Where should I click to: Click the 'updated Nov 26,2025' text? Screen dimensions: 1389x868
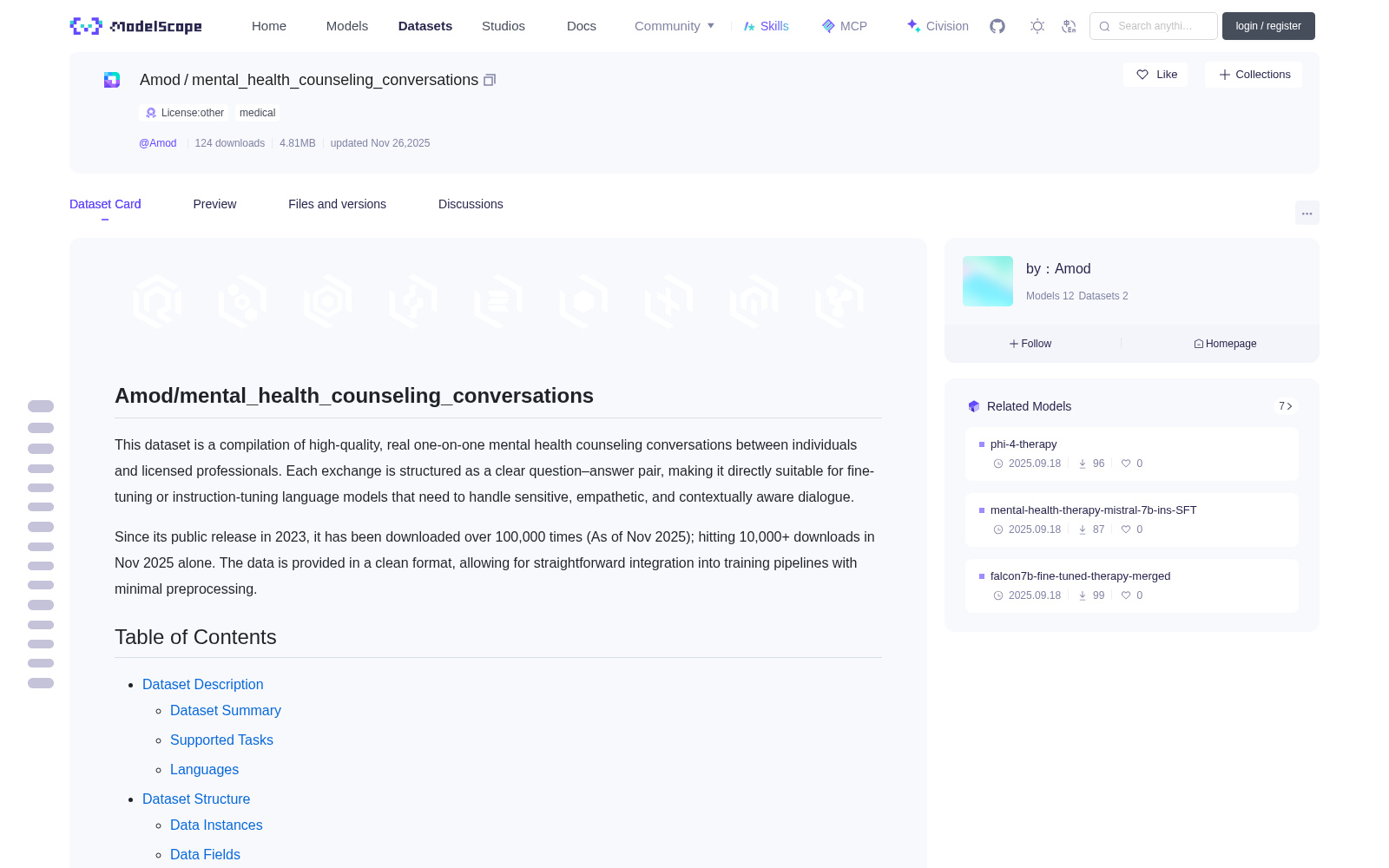(380, 143)
